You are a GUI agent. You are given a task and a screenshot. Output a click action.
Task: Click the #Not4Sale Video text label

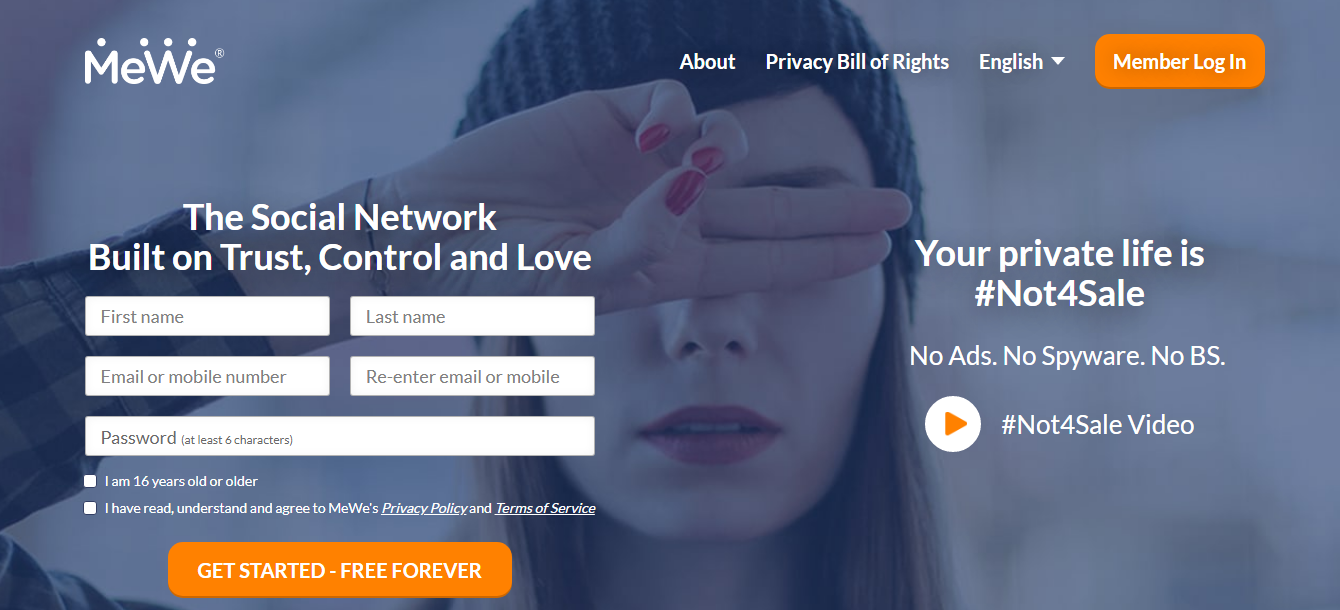coord(1098,424)
